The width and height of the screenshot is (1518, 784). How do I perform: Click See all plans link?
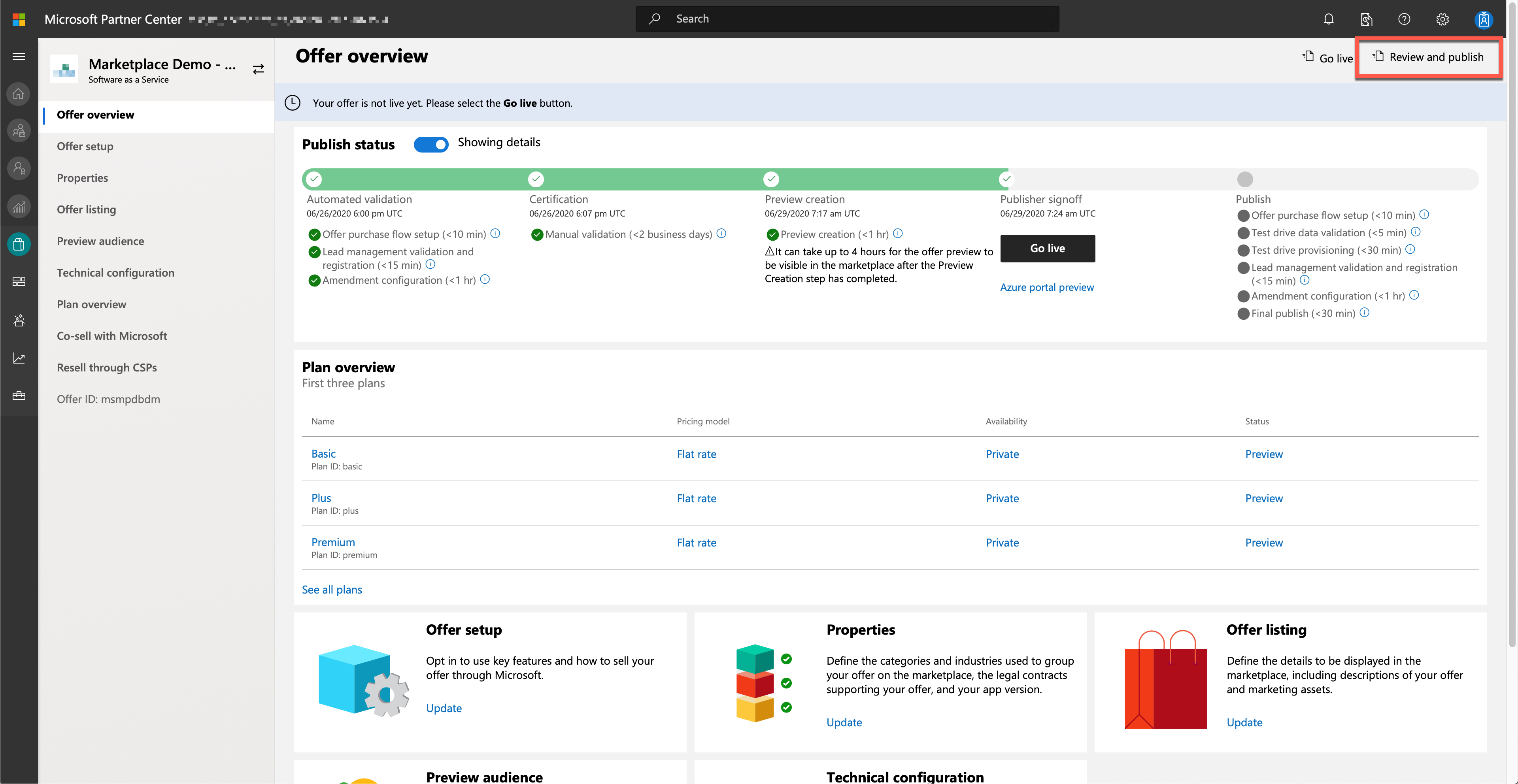pos(332,590)
